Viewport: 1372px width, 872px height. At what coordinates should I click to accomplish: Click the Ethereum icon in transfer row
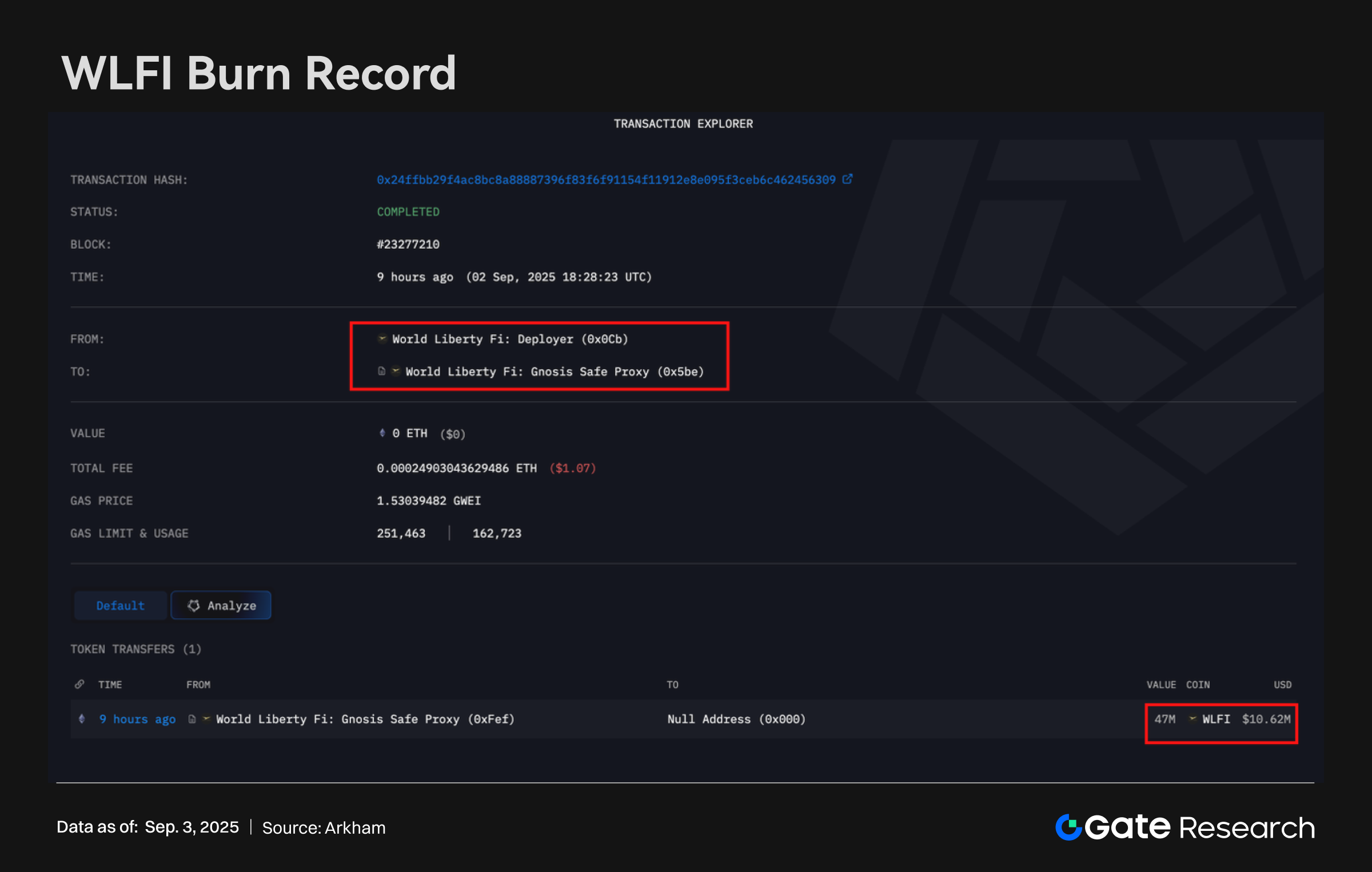(x=82, y=719)
